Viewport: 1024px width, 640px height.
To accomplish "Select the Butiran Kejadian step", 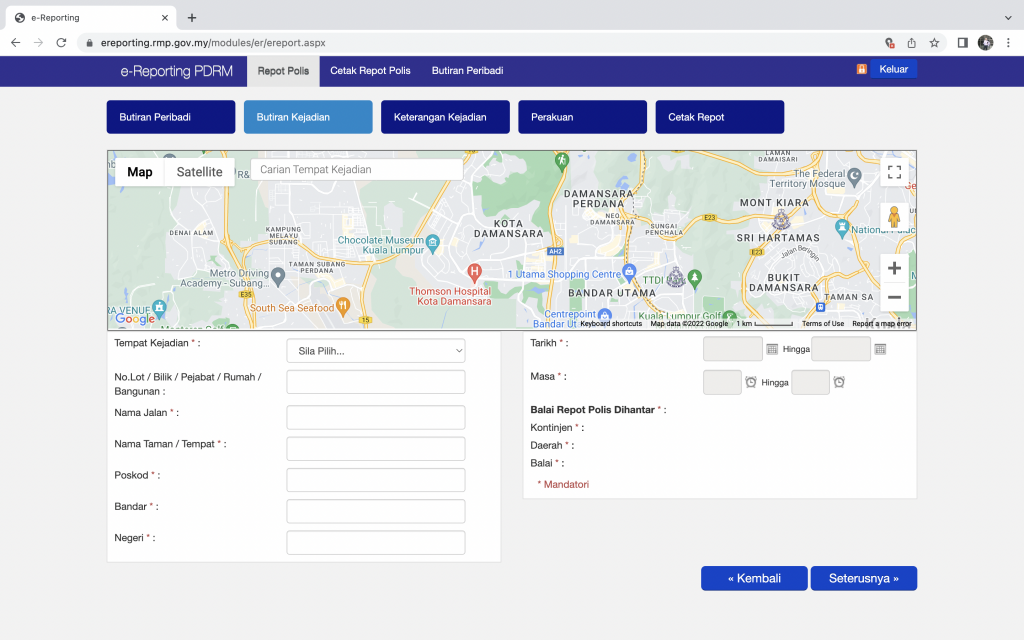I will 308,117.
